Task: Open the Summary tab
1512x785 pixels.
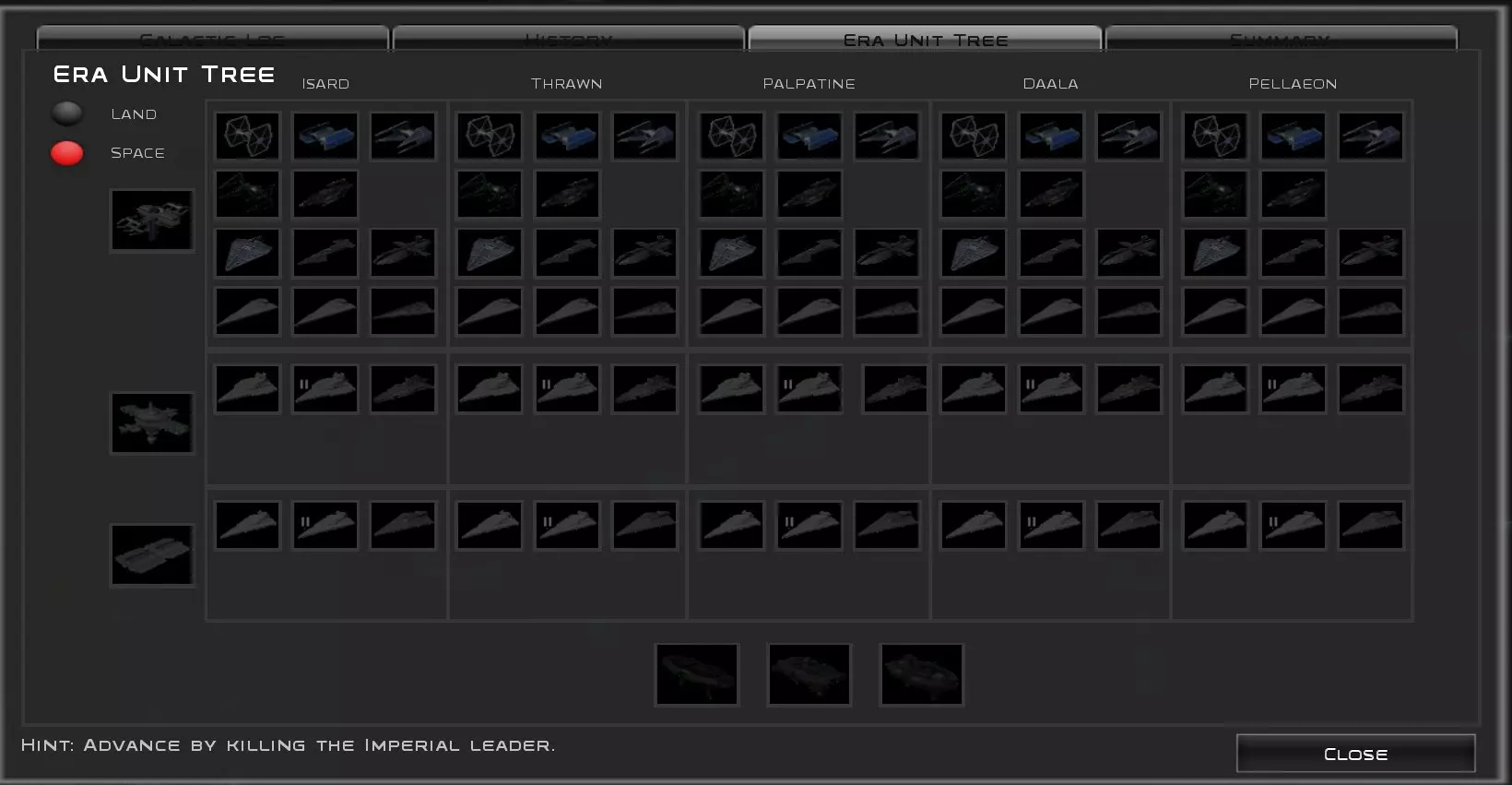Action: pyautogui.click(x=1282, y=39)
